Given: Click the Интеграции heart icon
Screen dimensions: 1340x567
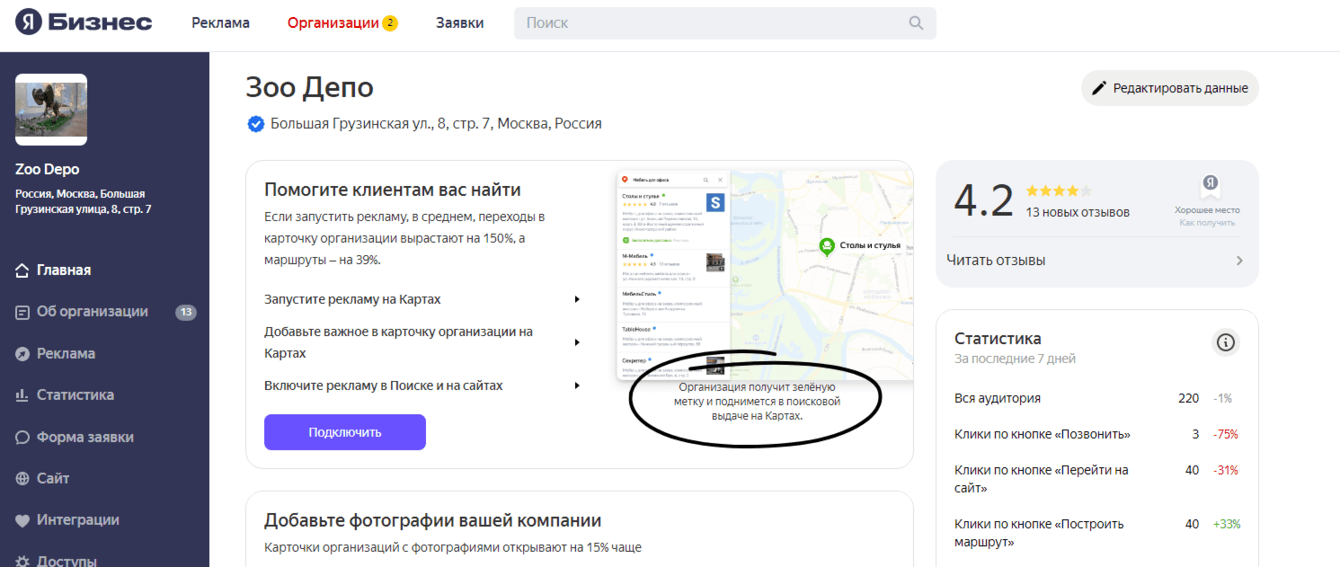Looking at the screenshot, I should 22,521.
